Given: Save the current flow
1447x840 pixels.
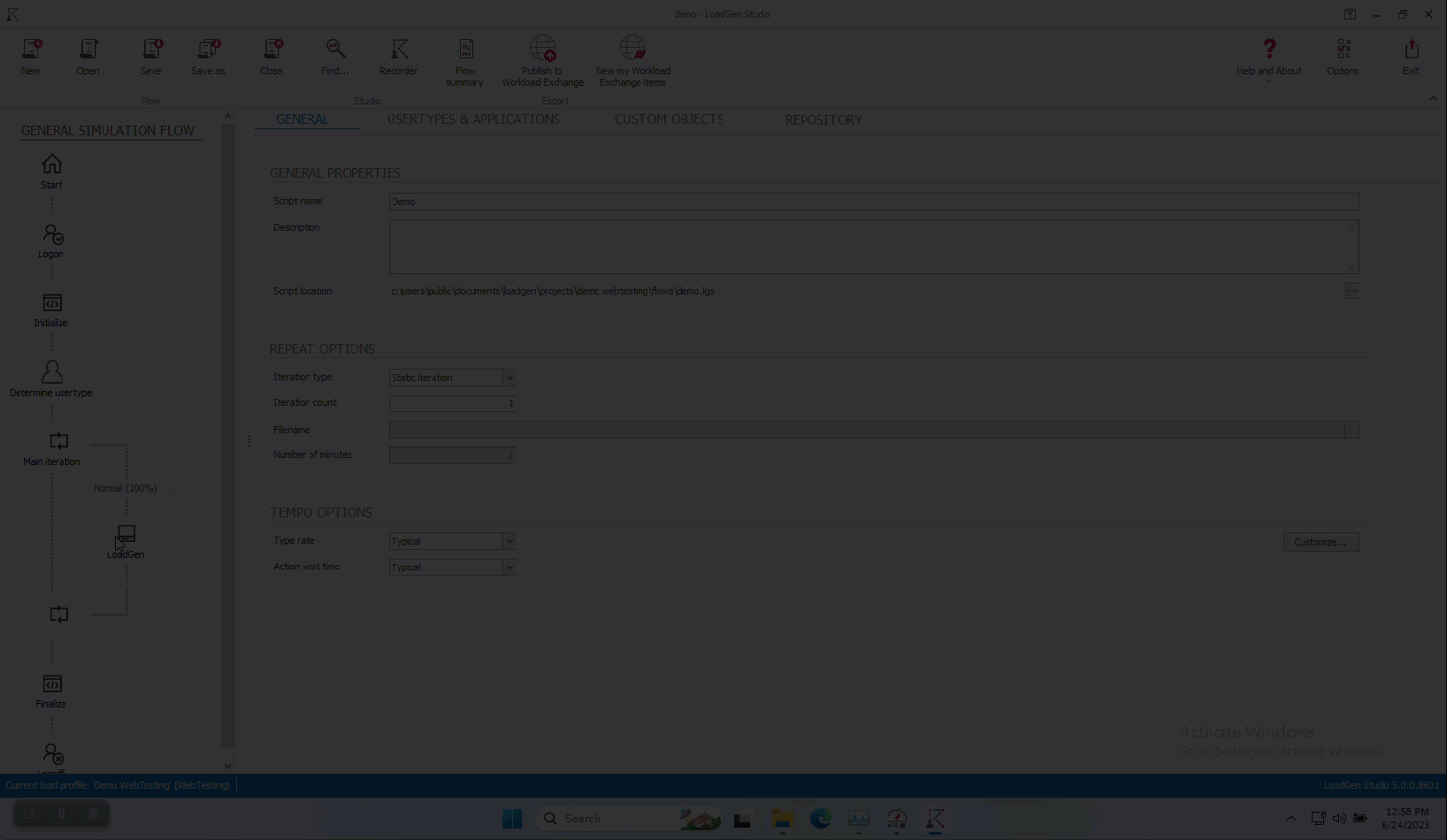Looking at the screenshot, I should [x=151, y=57].
